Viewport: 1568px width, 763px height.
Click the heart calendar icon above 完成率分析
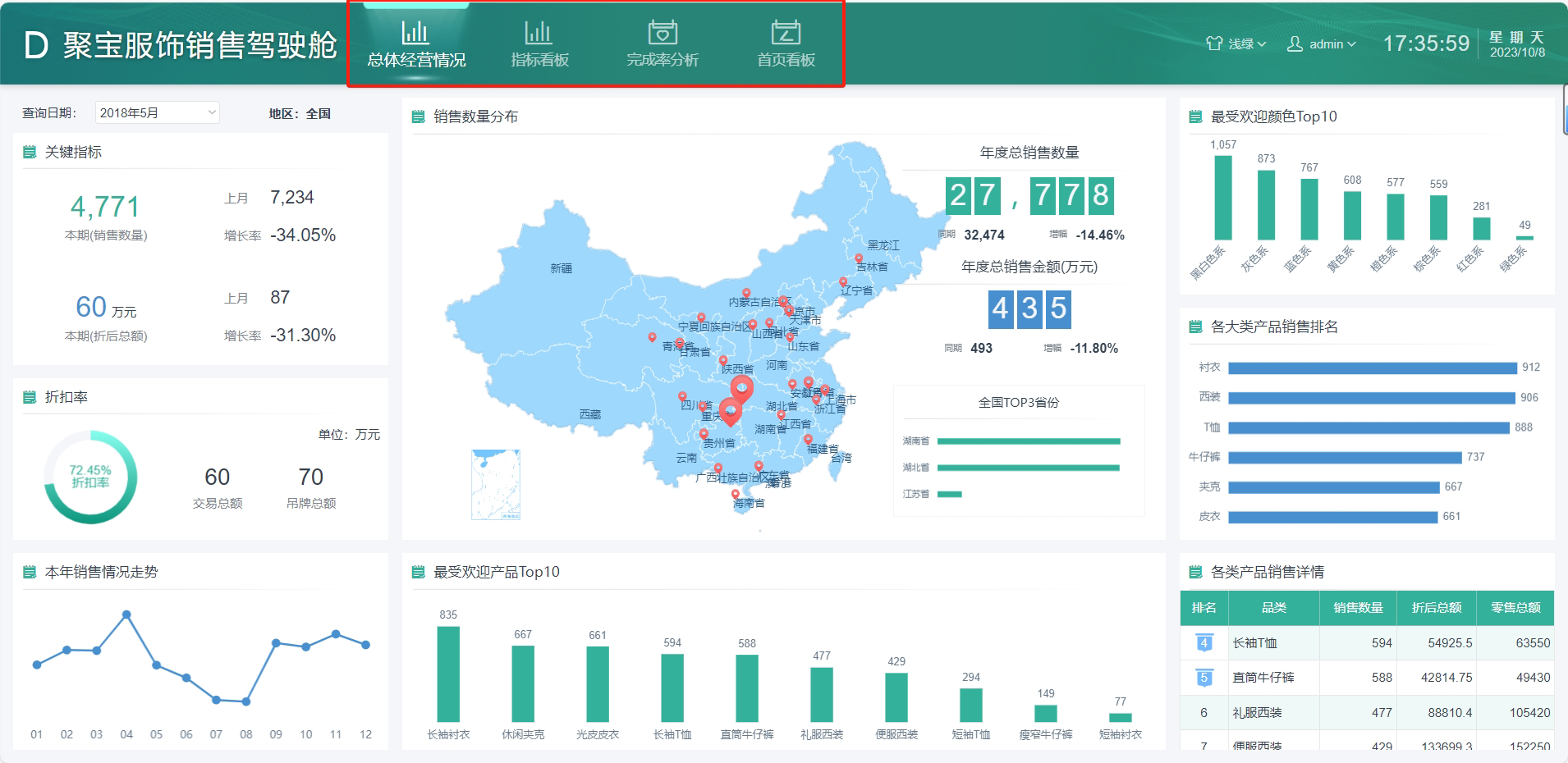click(663, 32)
